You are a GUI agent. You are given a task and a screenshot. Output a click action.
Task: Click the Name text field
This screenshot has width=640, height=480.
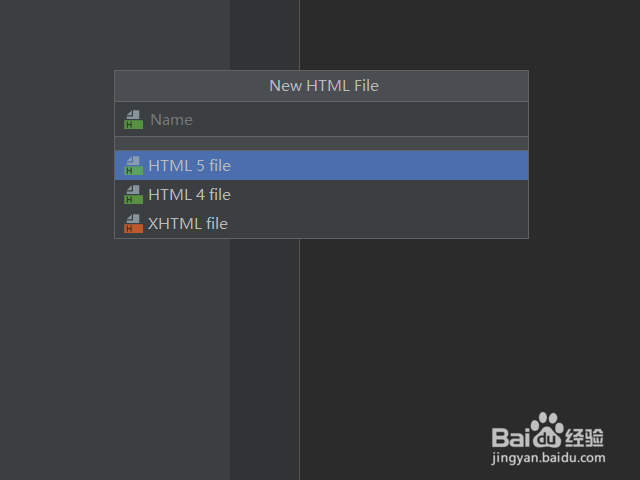pyautogui.click(x=330, y=120)
